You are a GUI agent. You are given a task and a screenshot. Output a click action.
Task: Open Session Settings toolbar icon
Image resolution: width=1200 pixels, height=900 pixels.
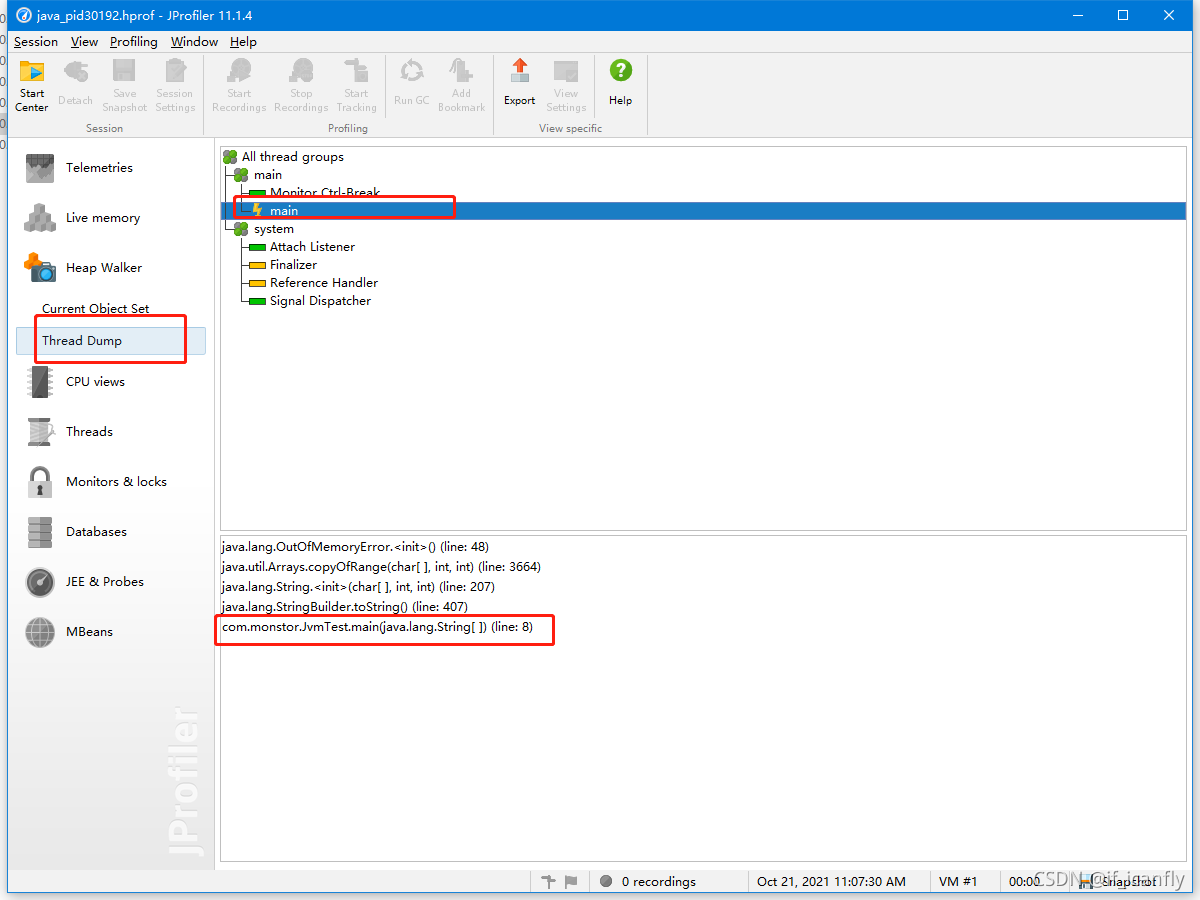pos(175,72)
